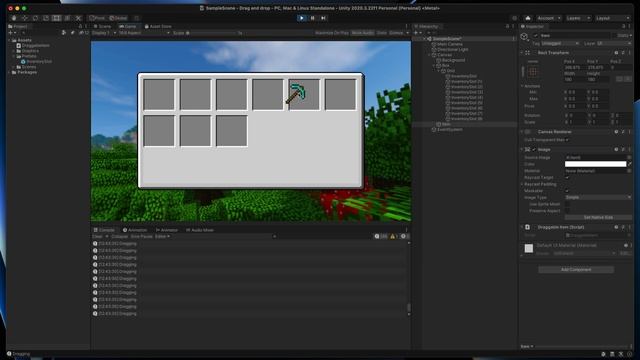Switch to the Animator tab
640x360 pixels.
167,230
